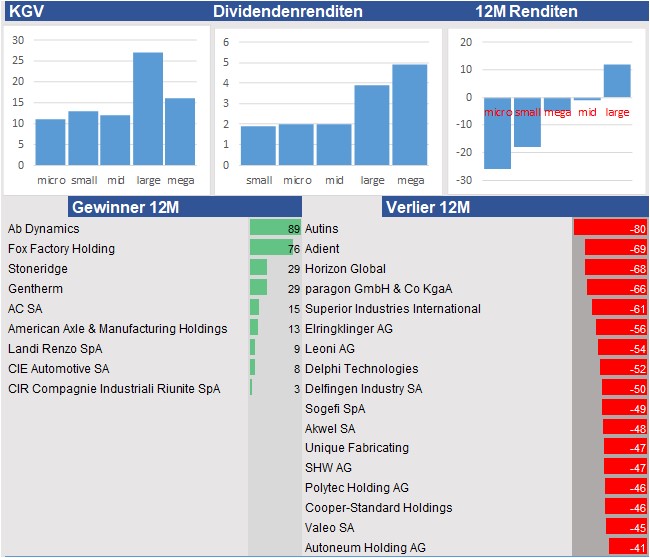Select the AC SA row

click(x=153, y=308)
